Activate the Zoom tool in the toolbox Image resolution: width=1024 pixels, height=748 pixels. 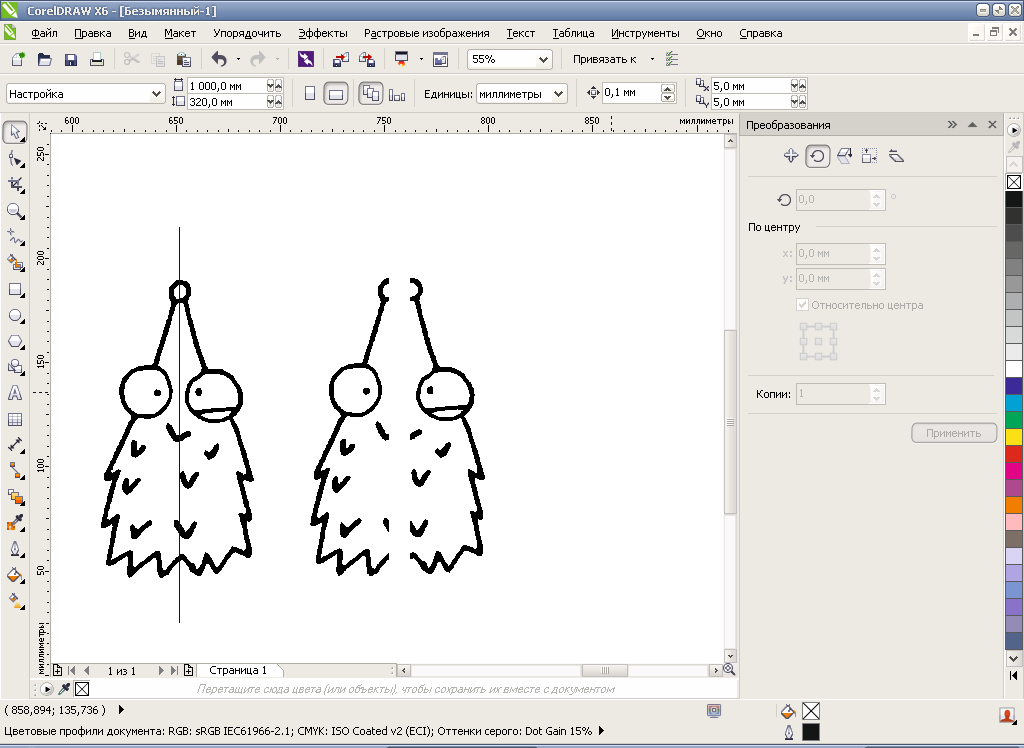pos(15,211)
